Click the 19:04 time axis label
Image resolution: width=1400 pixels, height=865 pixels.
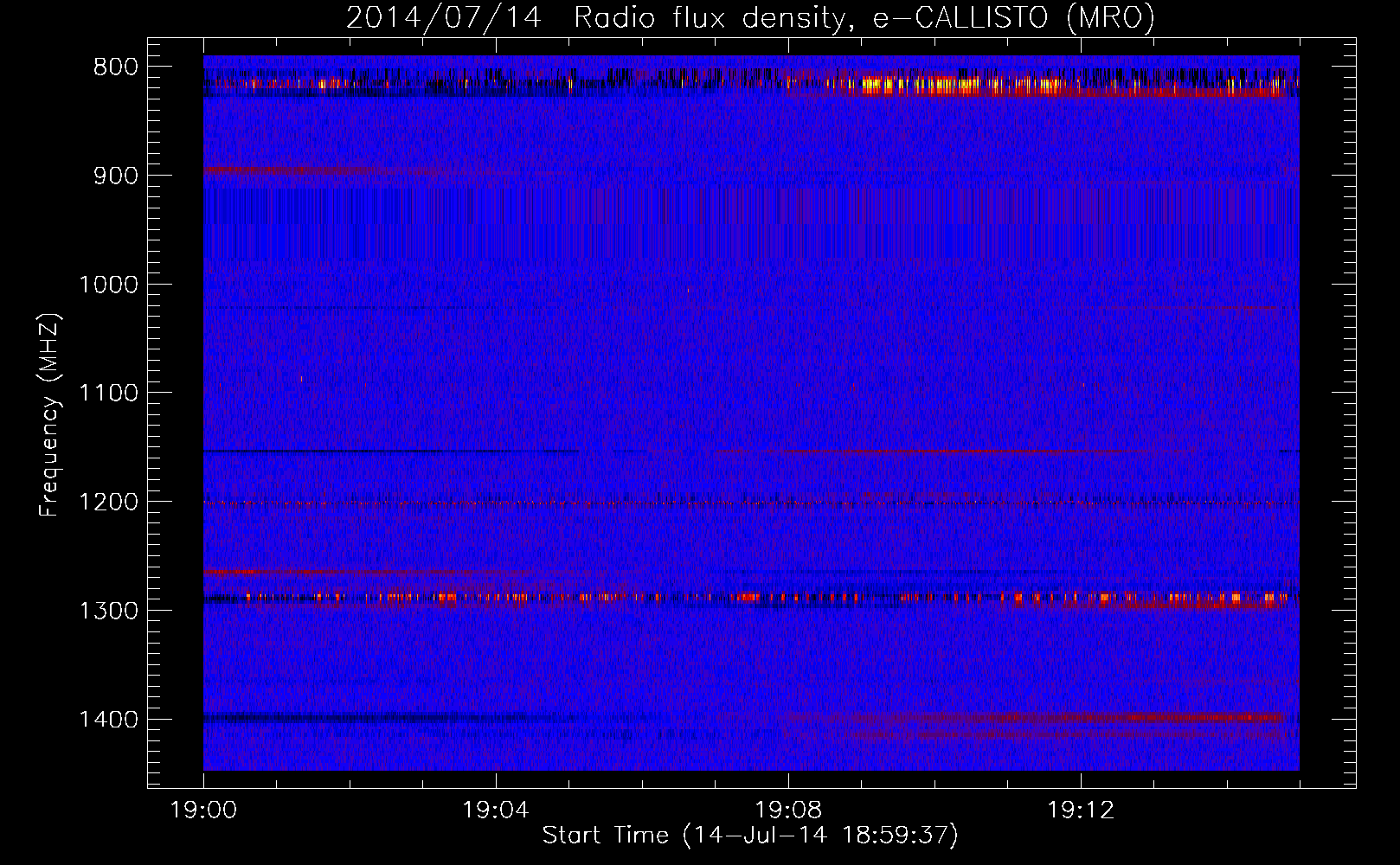(496, 811)
